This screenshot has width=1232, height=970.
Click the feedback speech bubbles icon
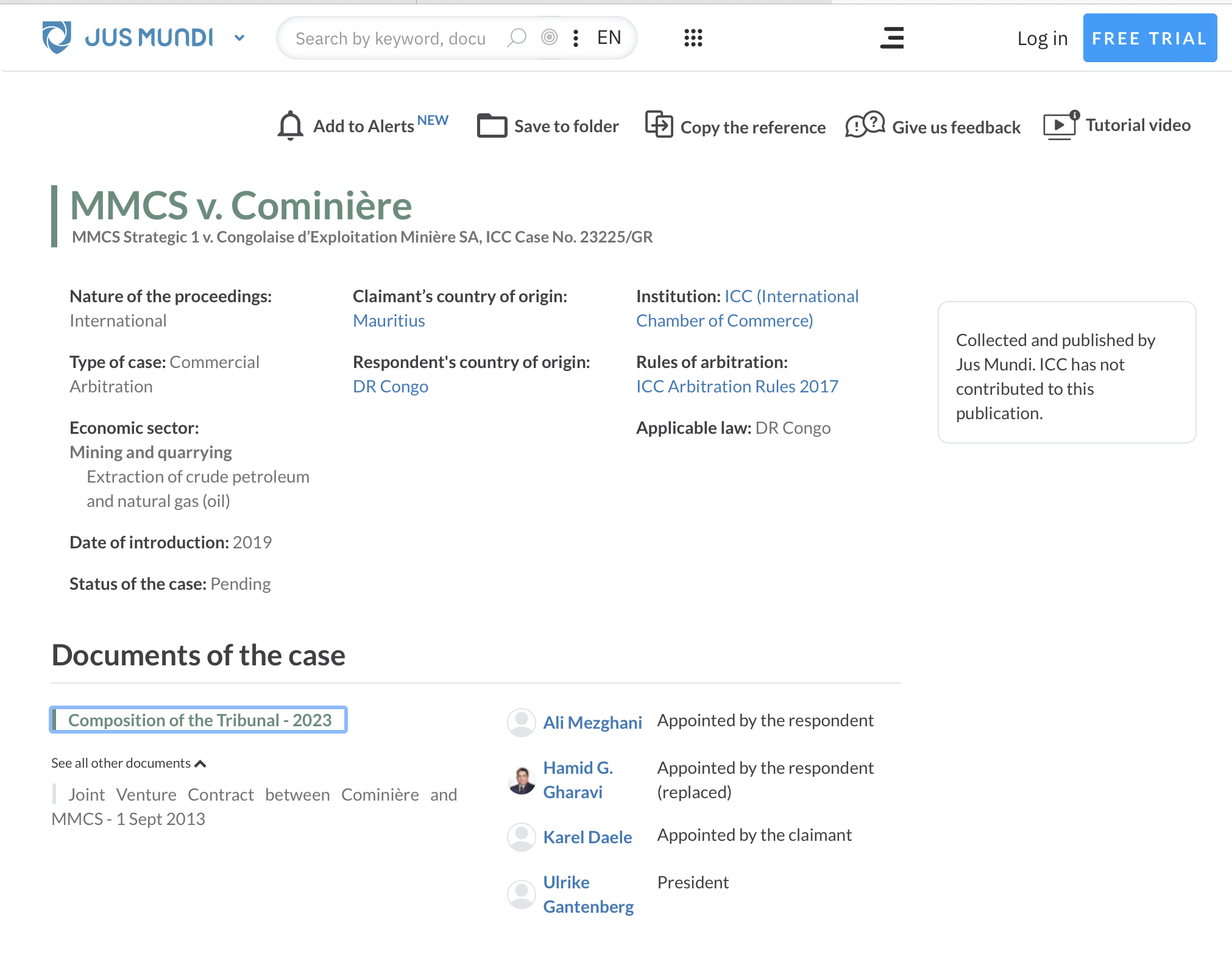(x=865, y=124)
